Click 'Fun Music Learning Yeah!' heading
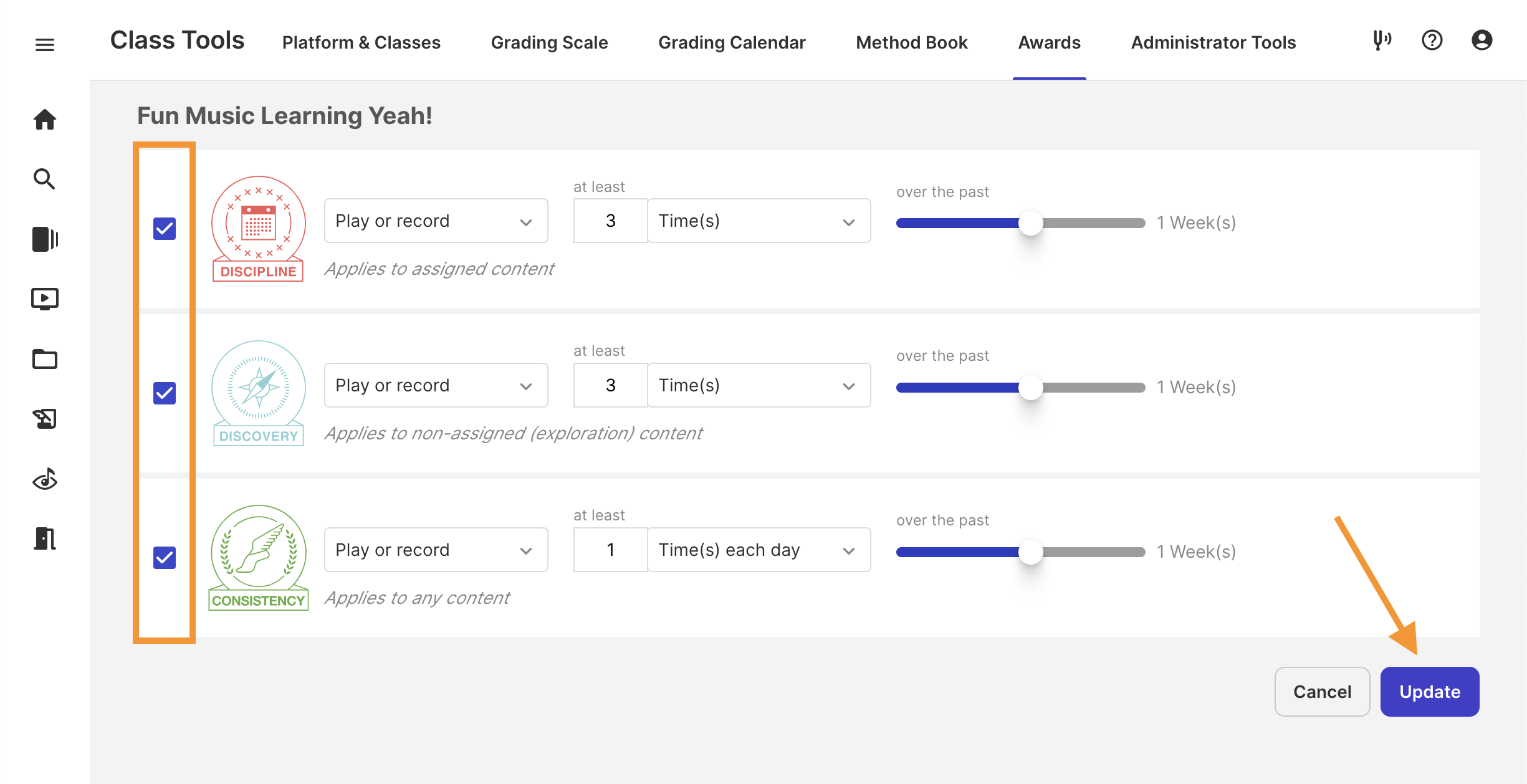Viewport: 1527px width, 784px height. coord(285,116)
